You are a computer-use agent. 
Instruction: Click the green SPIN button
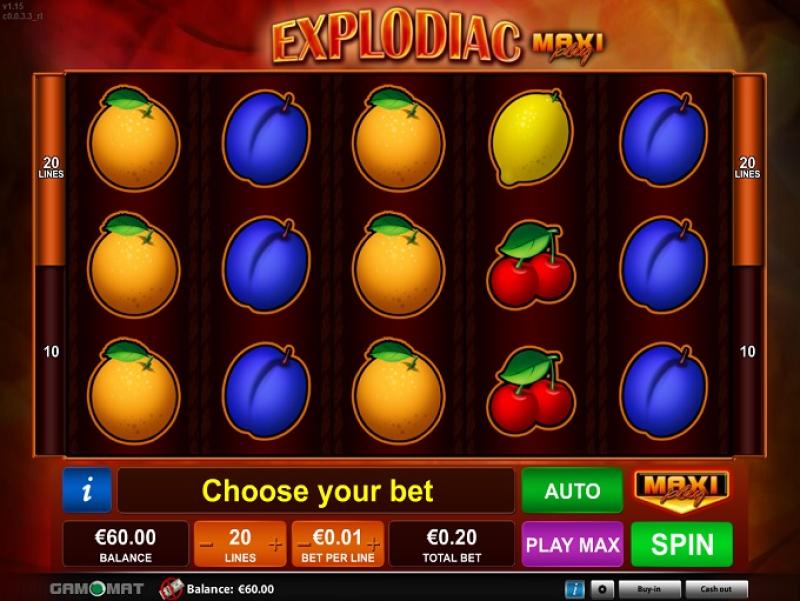(682, 544)
